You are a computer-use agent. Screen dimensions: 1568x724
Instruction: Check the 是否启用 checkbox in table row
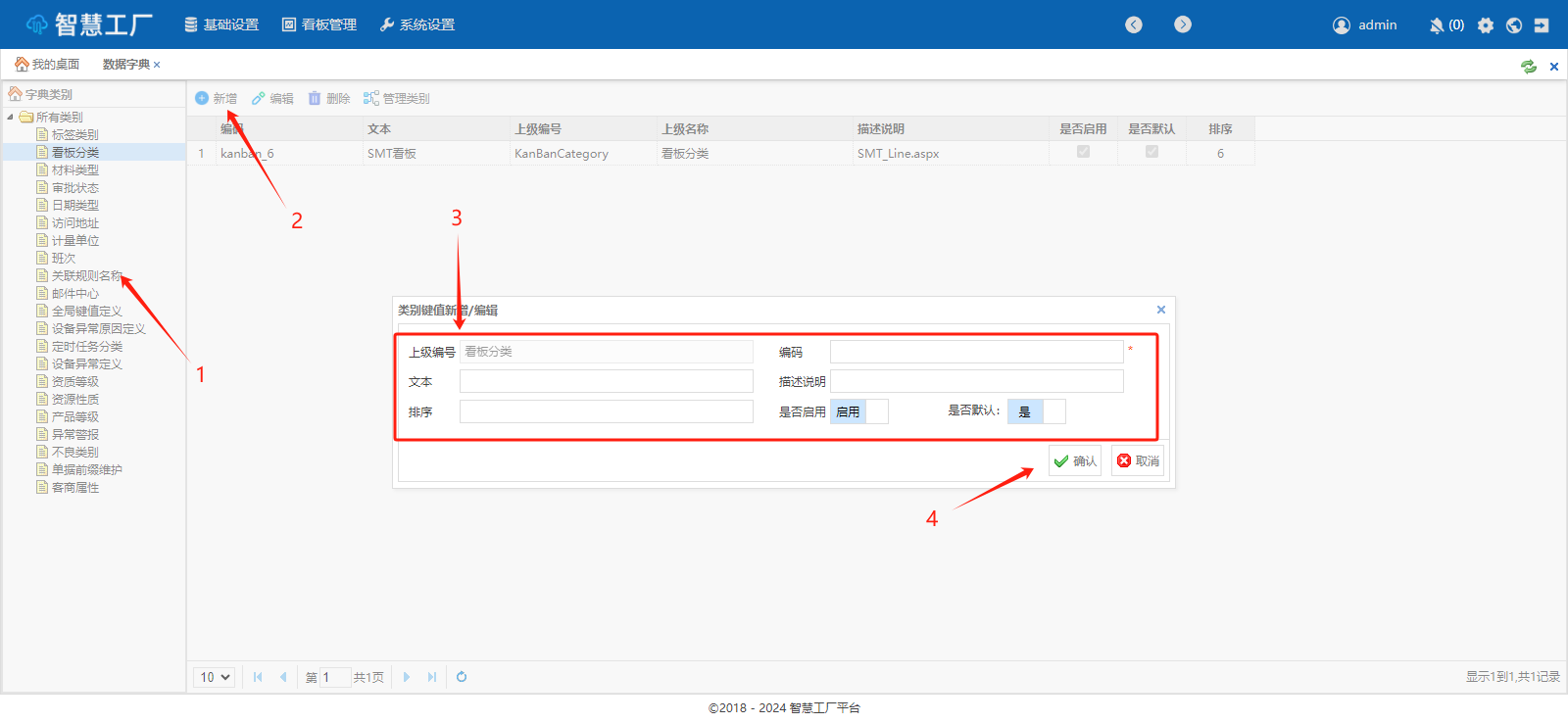point(1083,152)
